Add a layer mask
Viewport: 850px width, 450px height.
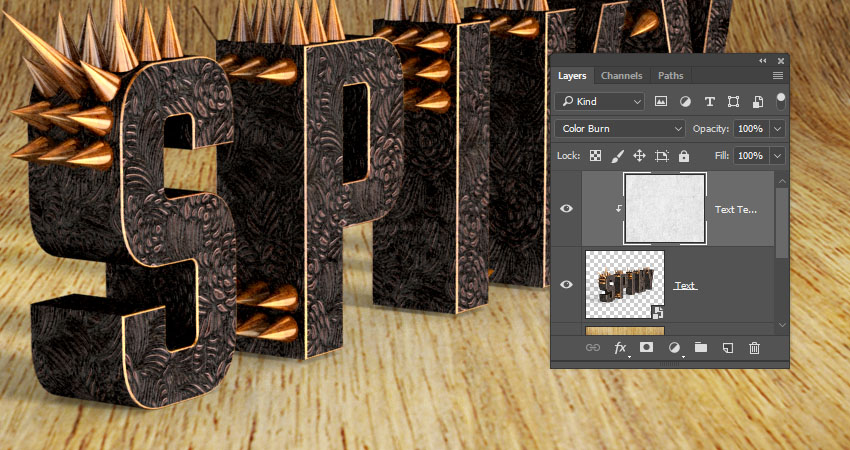646,348
